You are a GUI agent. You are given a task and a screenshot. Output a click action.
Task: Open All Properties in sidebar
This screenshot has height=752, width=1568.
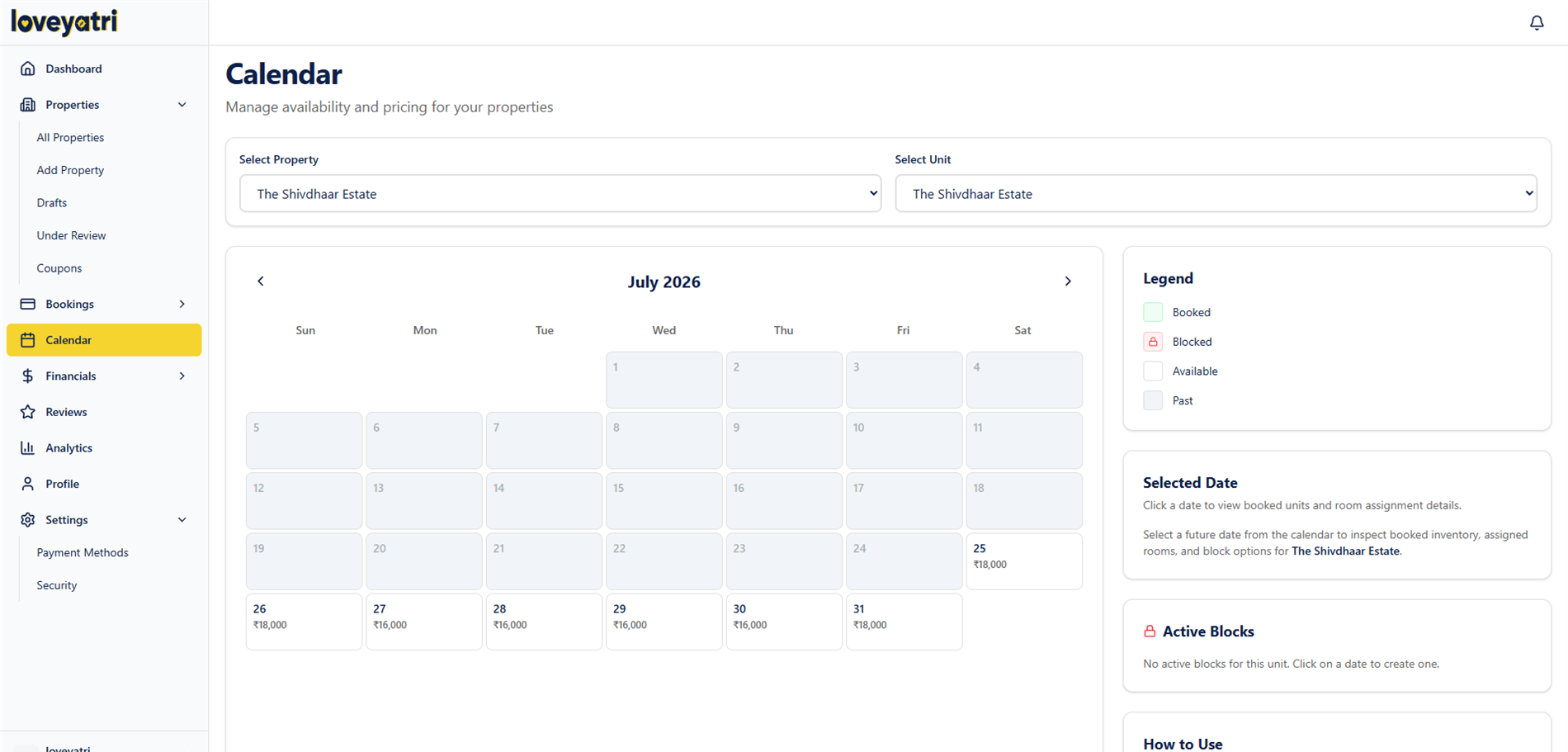(70, 138)
